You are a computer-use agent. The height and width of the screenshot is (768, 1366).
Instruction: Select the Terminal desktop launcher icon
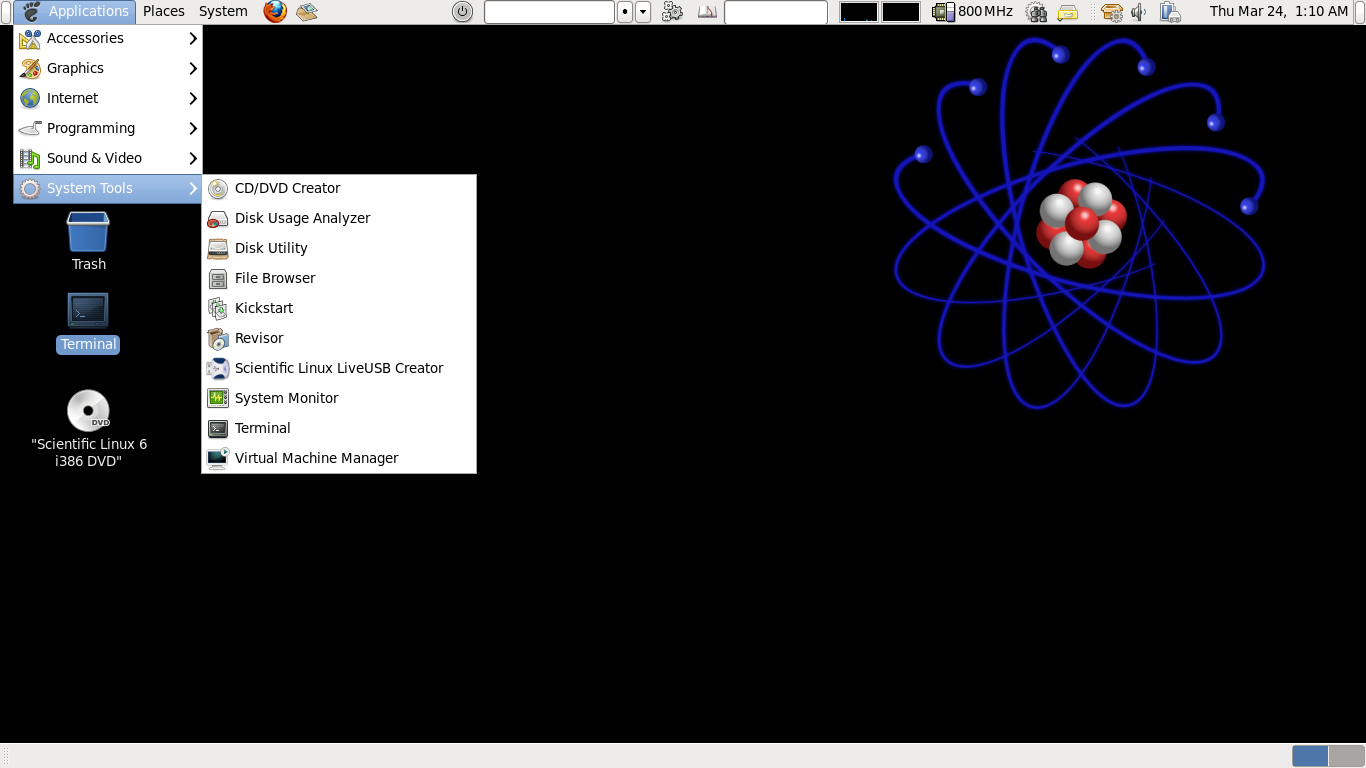point(88,310)
